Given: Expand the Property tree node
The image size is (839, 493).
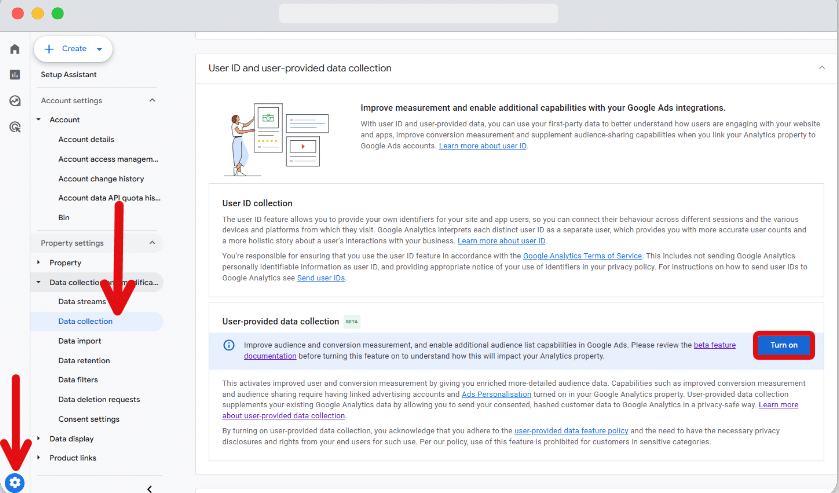Looking at the screenshot, I should click(x=39, y=262).
